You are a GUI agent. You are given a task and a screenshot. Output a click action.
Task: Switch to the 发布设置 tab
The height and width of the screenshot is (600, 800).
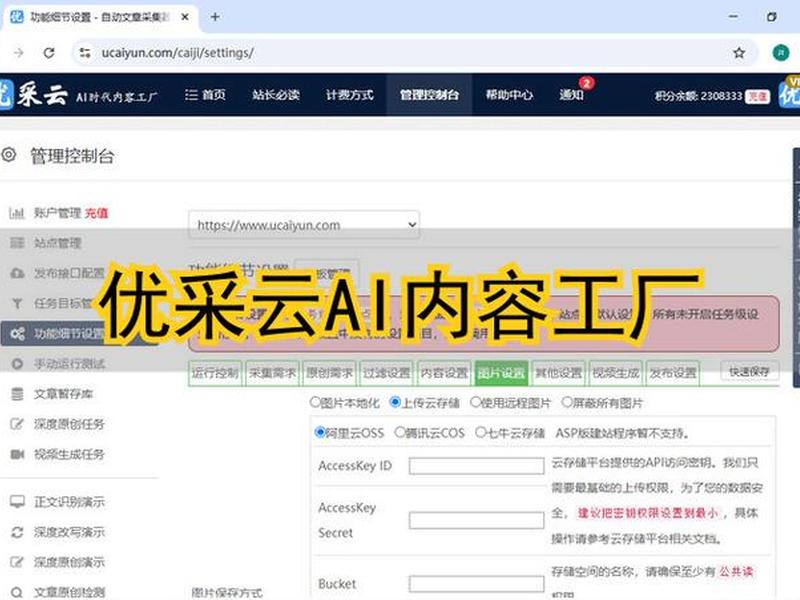pyautogui.click(x=672, y=373)
